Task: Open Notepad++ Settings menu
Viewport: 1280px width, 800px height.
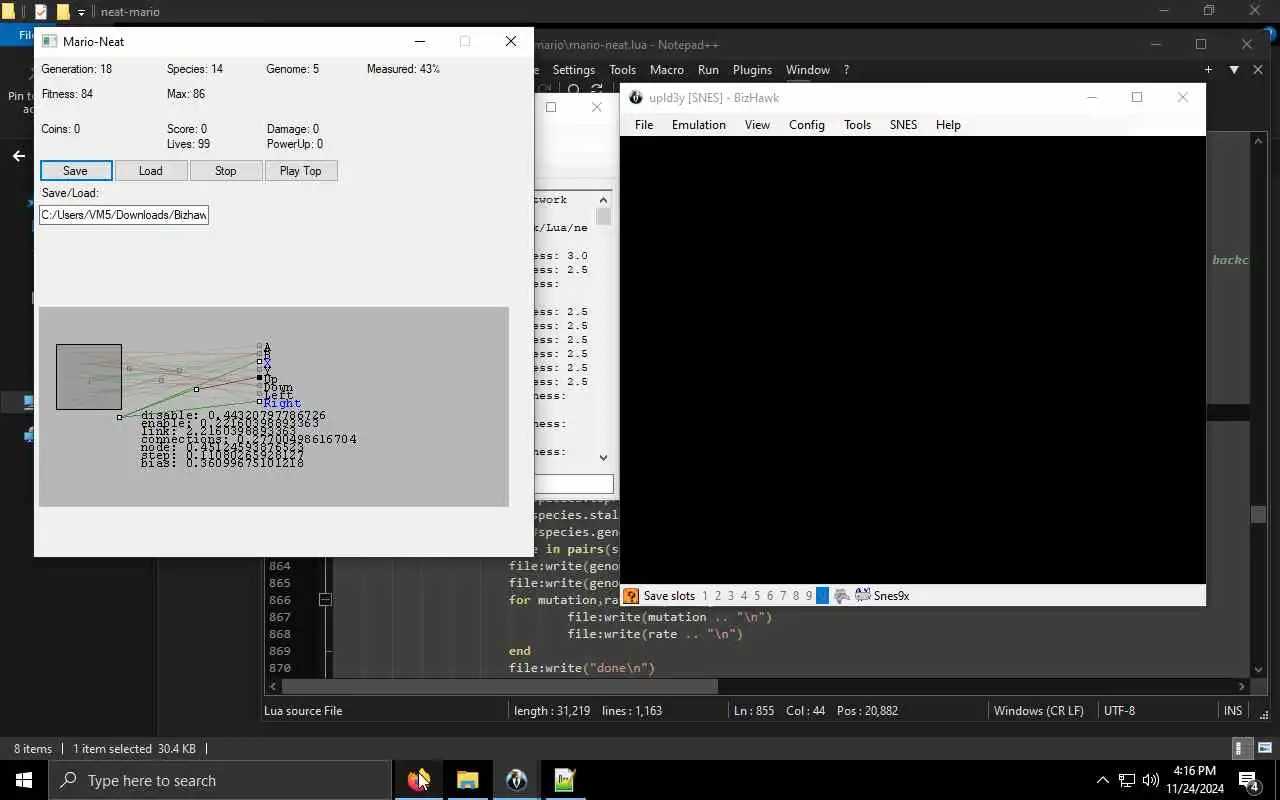Action: click(x=574, y=70)
